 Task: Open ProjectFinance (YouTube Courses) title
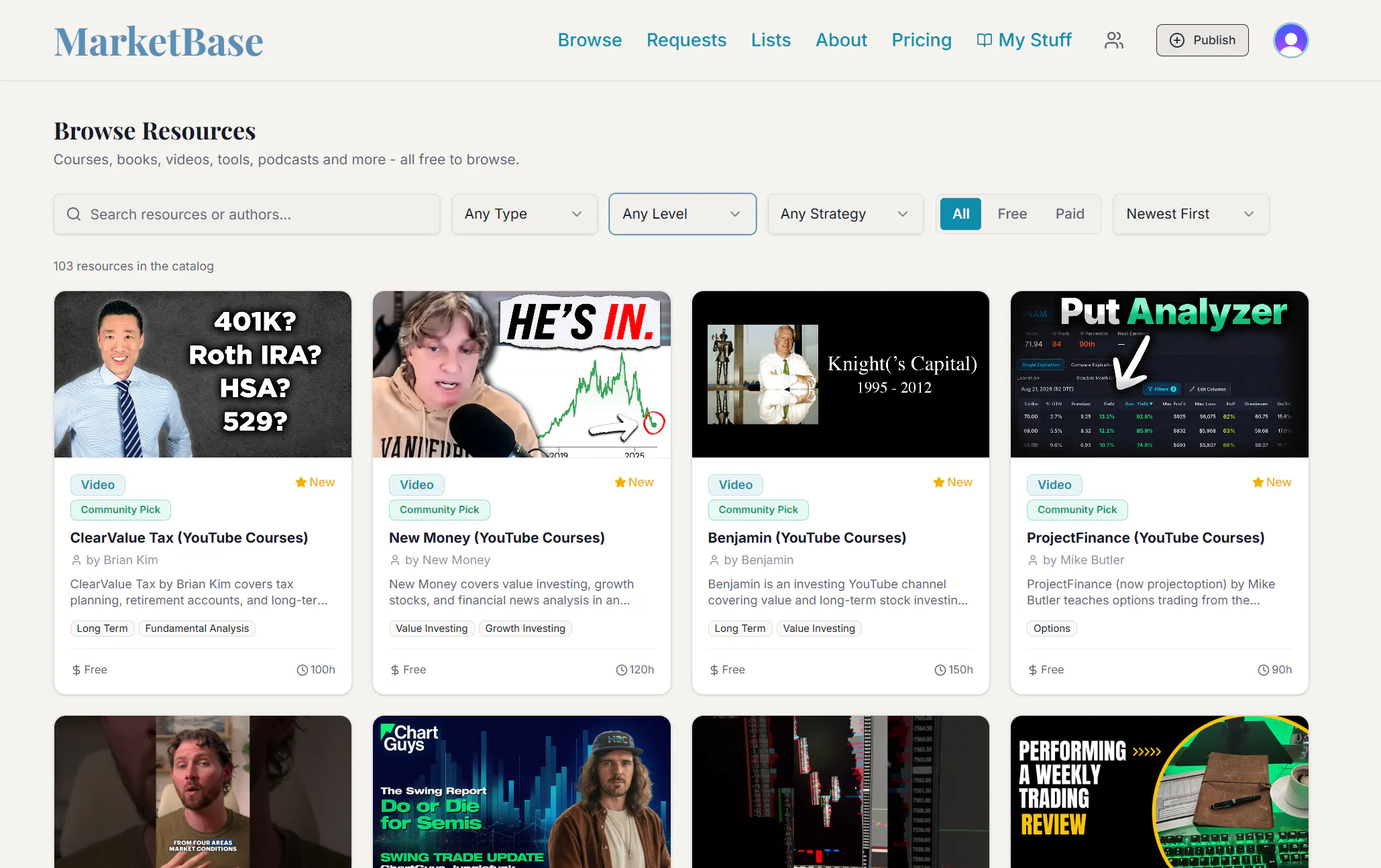pos(1146,538)
